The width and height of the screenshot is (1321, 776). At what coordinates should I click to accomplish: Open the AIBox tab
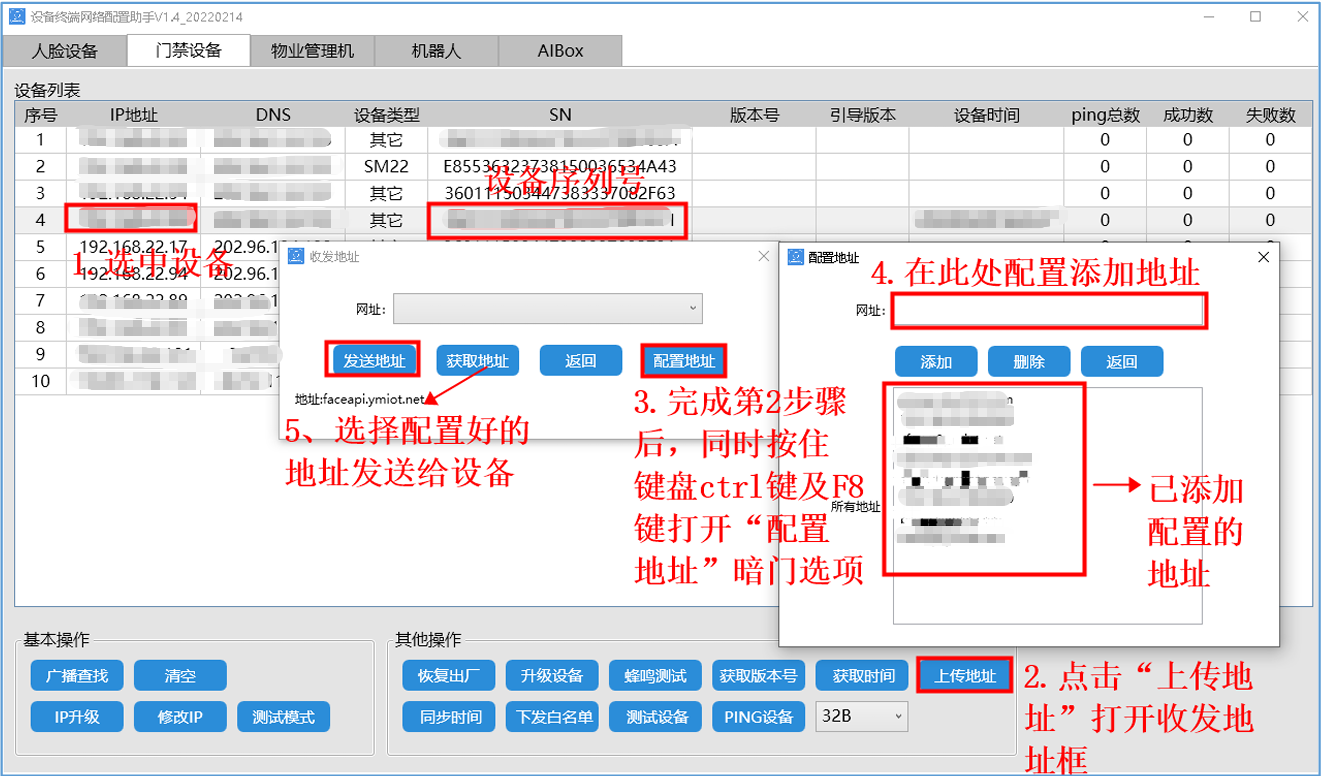click(560, 51)
